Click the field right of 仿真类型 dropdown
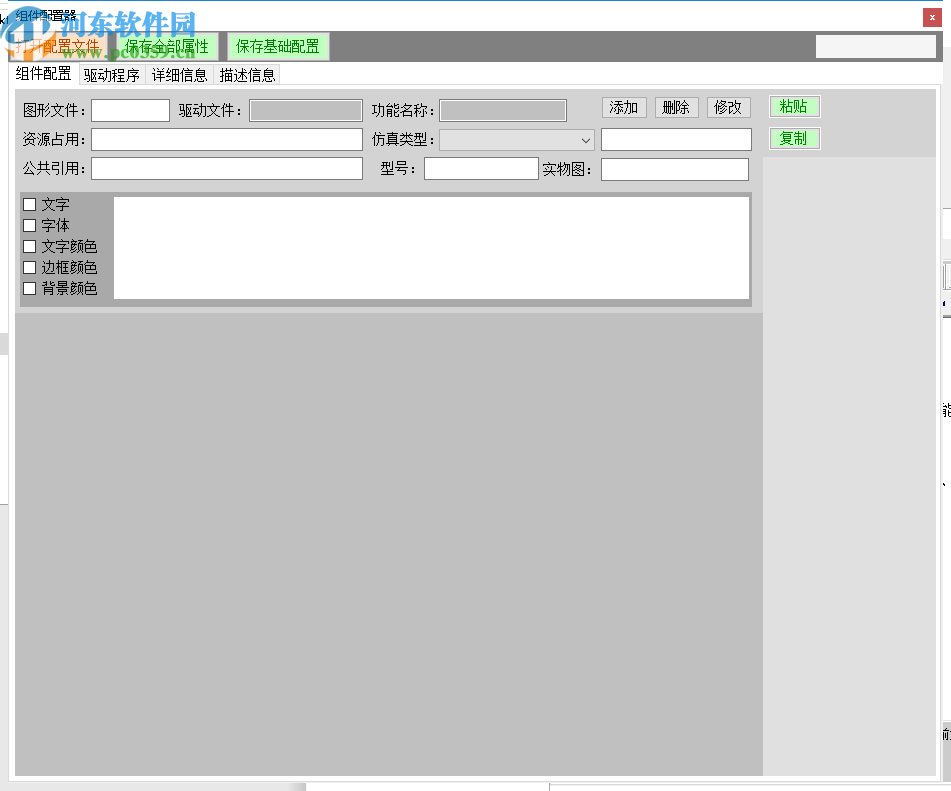This screenshot has height=791, width=951. click(x=676, y=140)
